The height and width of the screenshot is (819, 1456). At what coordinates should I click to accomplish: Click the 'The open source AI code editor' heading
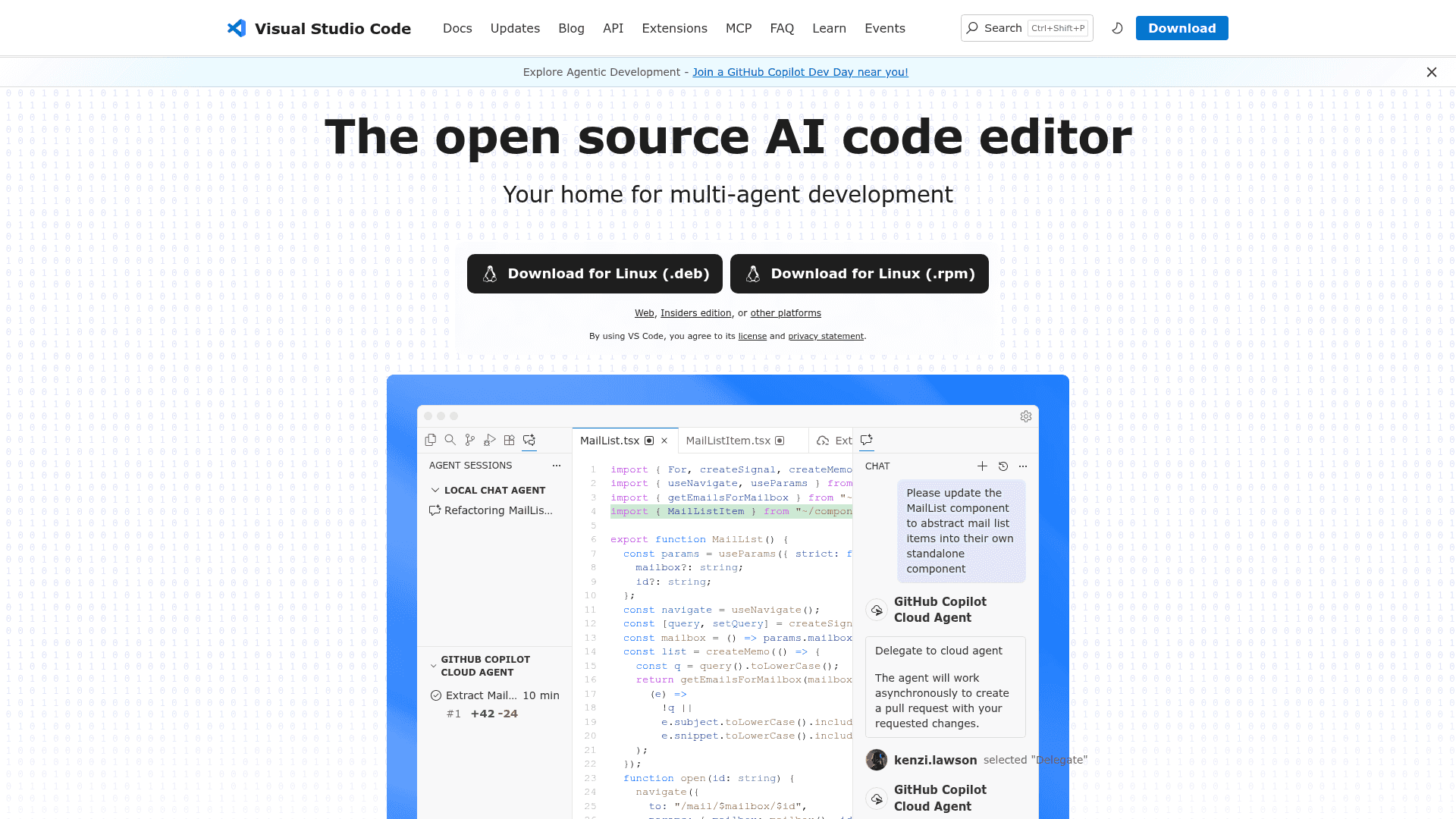[x=728, y=137]
